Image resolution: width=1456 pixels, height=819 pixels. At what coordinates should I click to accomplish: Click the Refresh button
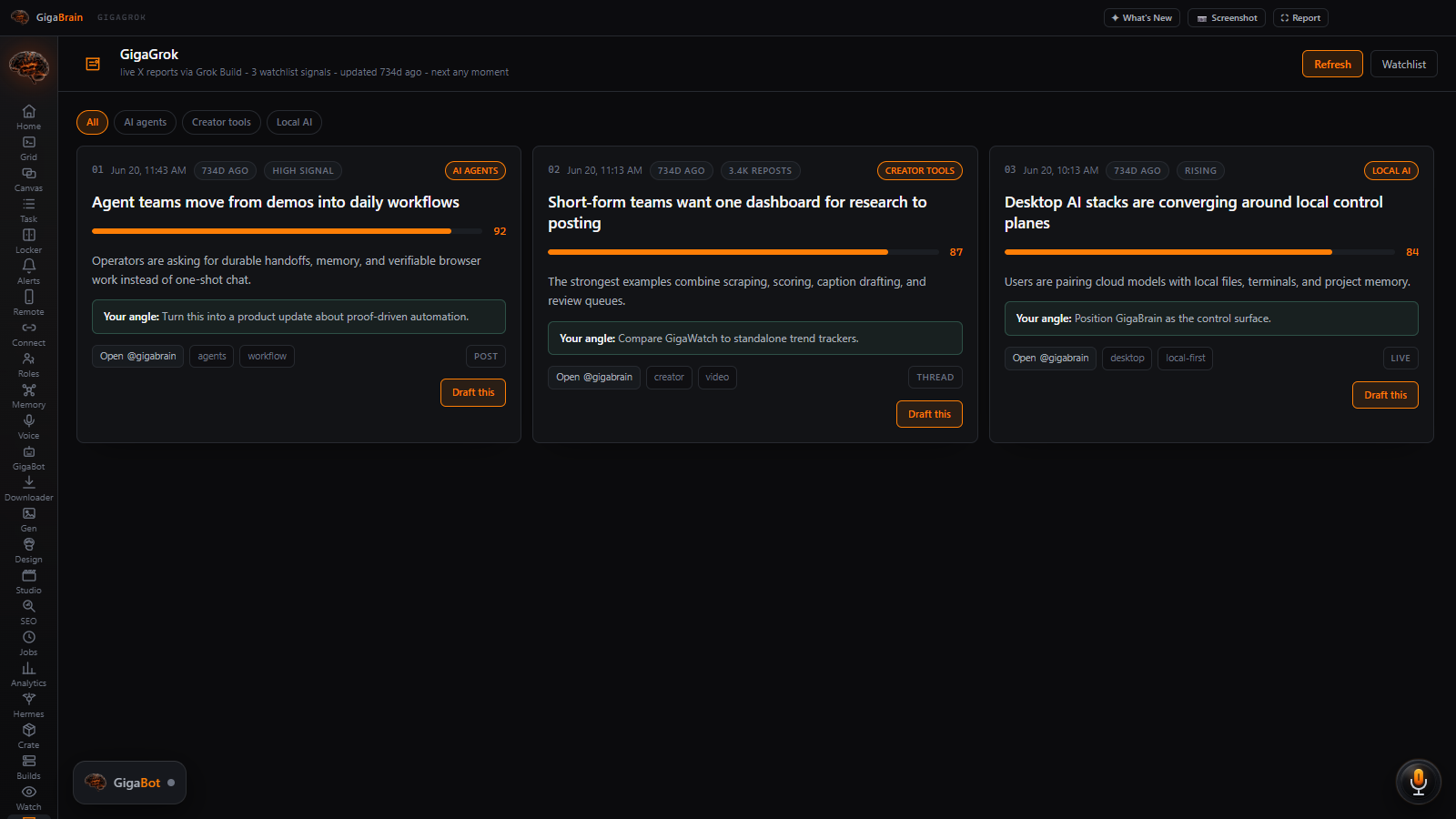pos(1332,64)
